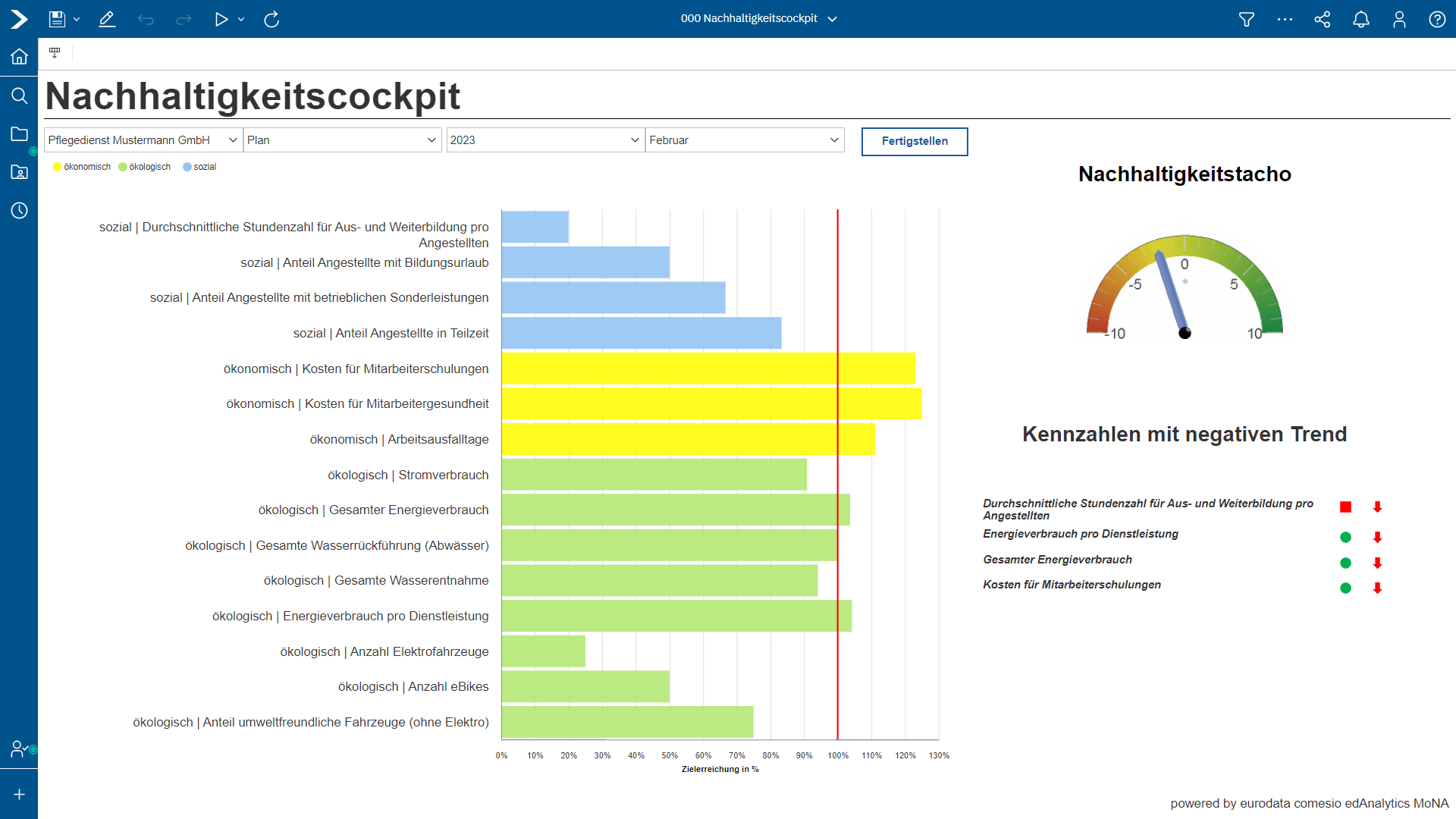This screenshot has height=819, width=1456.
Task: Toggle the ökologisch legend entry
Action: 145,167
